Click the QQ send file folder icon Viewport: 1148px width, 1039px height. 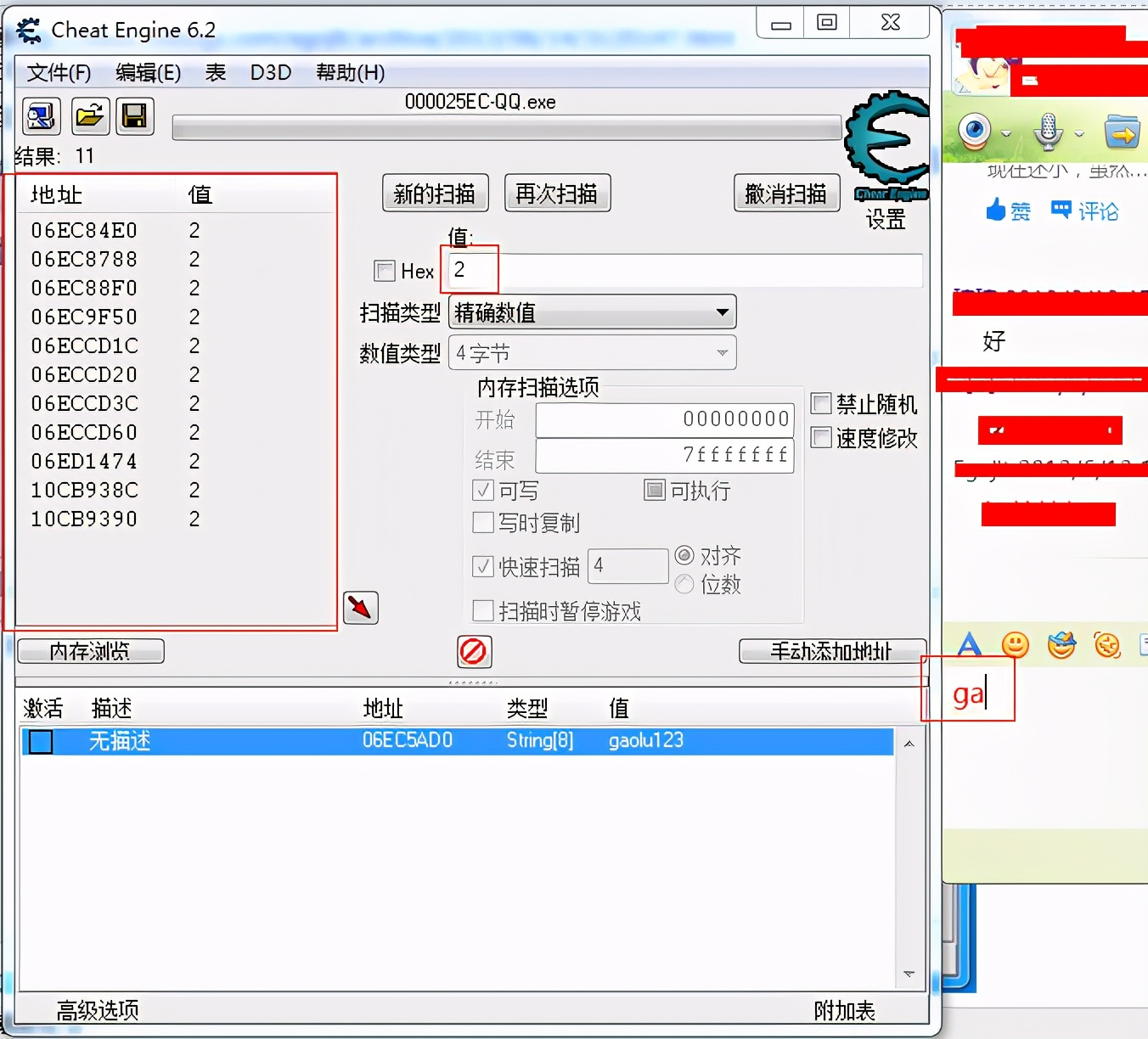click(x=1122, y=132)
